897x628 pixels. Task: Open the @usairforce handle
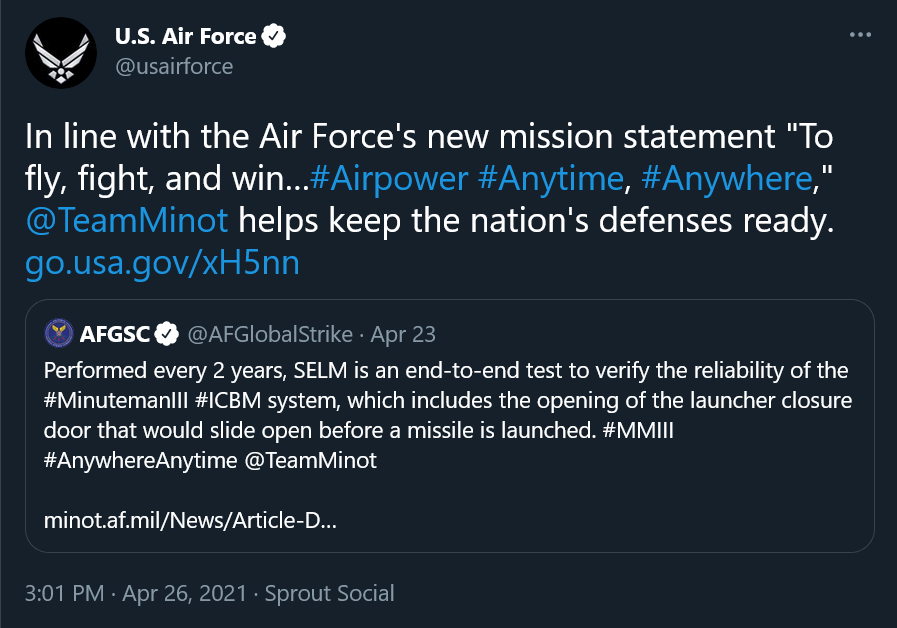click(174, 66)
